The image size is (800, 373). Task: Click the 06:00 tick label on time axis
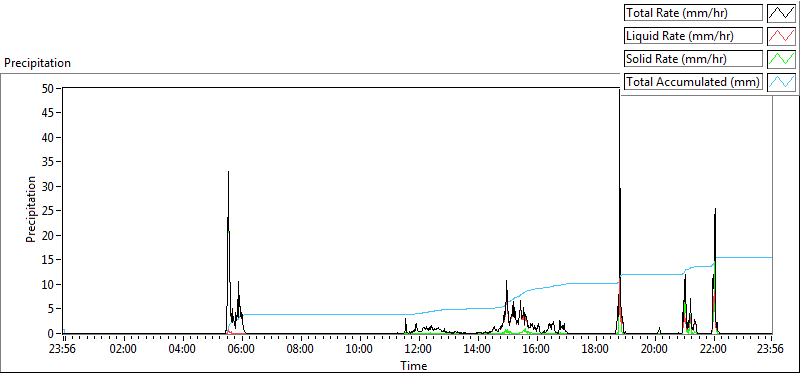pos(242,349)
